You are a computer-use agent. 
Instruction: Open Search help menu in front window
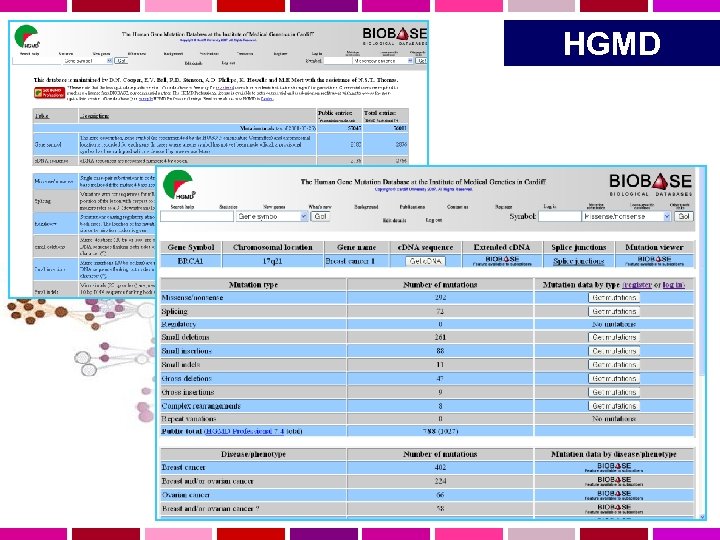coord(182,207)
